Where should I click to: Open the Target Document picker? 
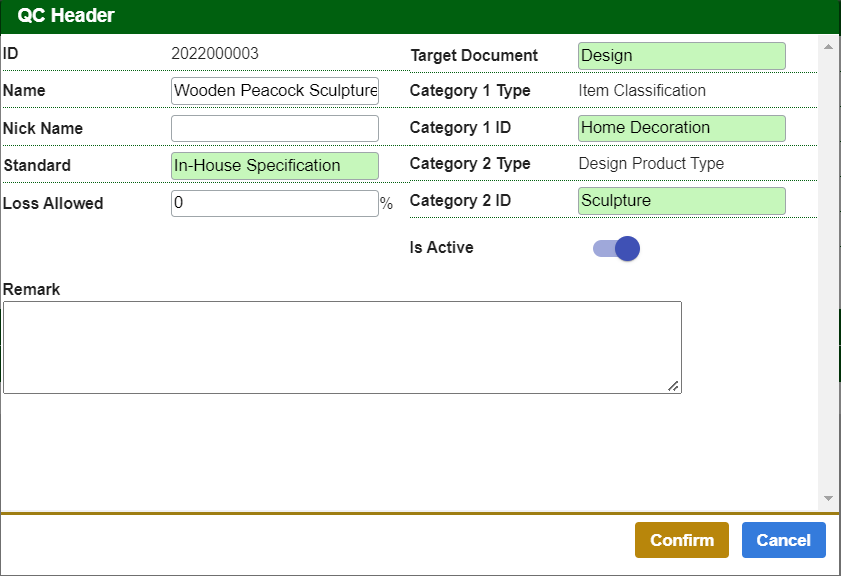(x=681, y=55)
